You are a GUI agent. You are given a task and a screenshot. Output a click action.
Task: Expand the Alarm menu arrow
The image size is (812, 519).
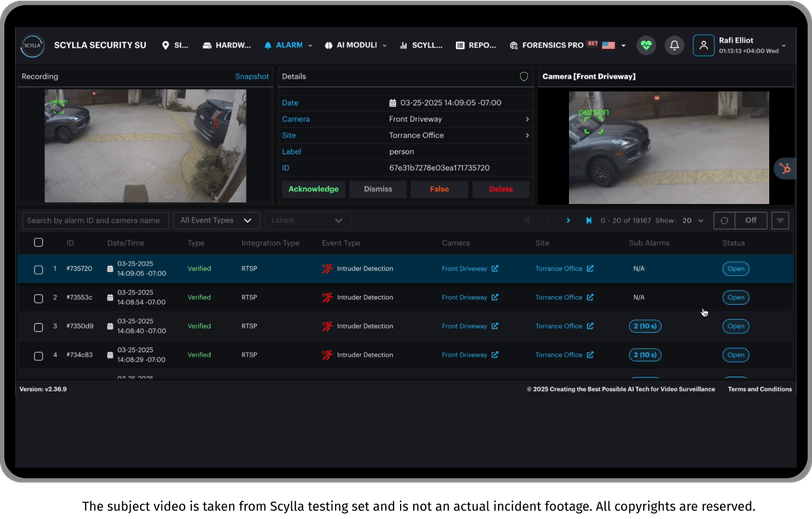pos(310,46)
